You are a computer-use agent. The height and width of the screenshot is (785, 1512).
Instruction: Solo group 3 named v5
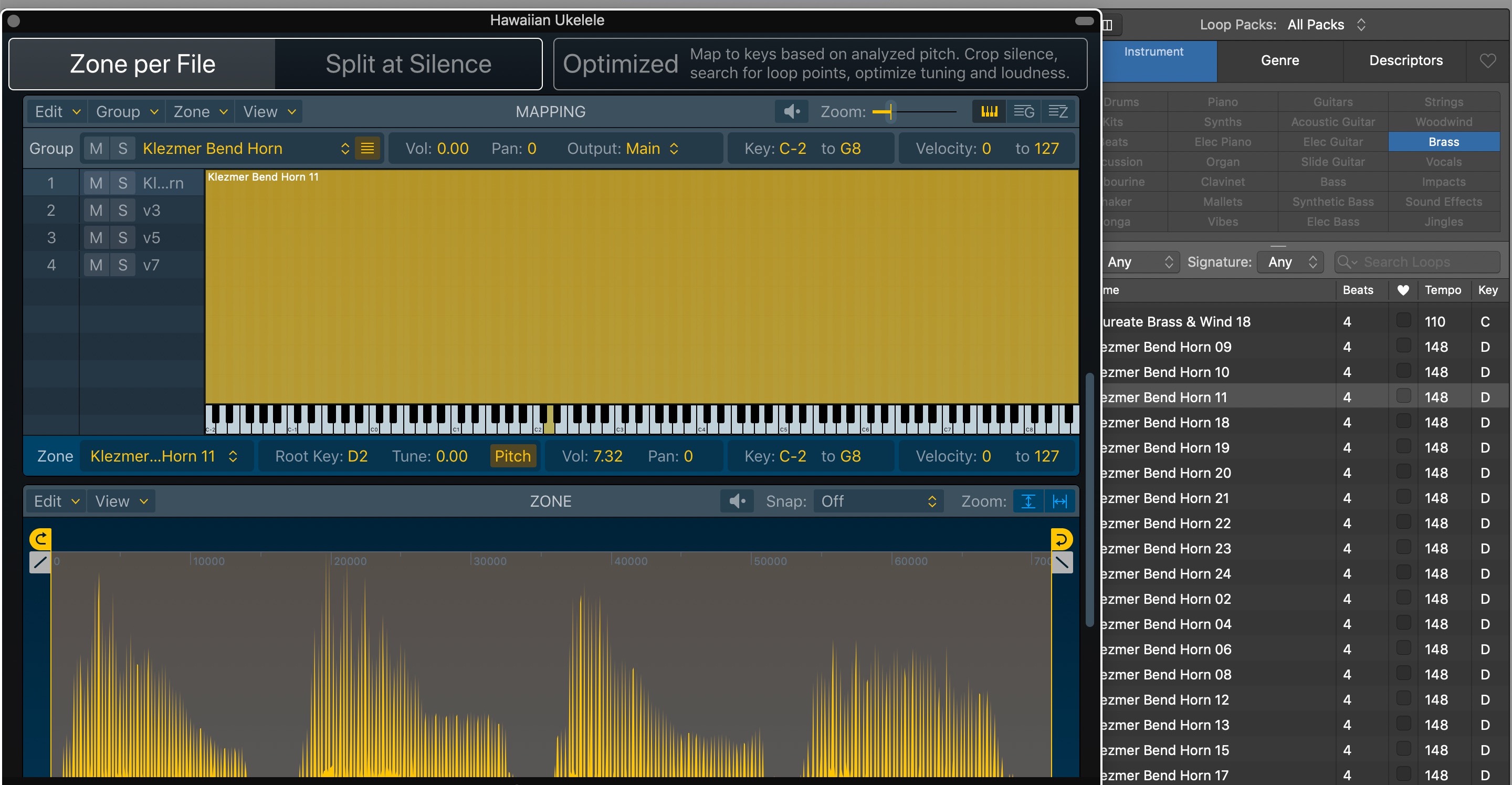(x=123, y=238)
